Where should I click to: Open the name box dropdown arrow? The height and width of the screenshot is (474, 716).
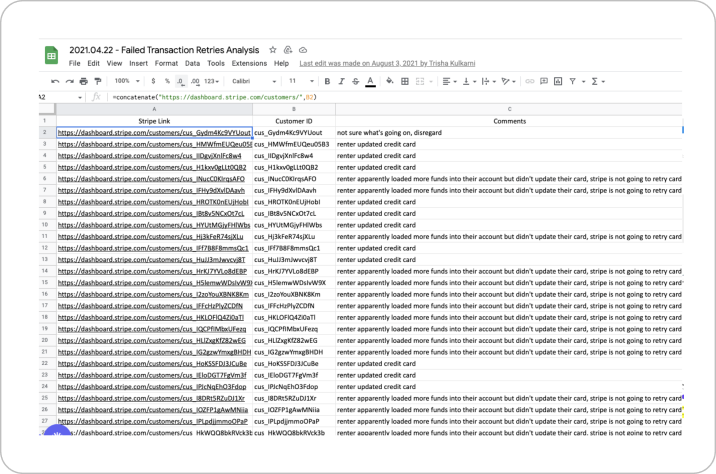80,97
